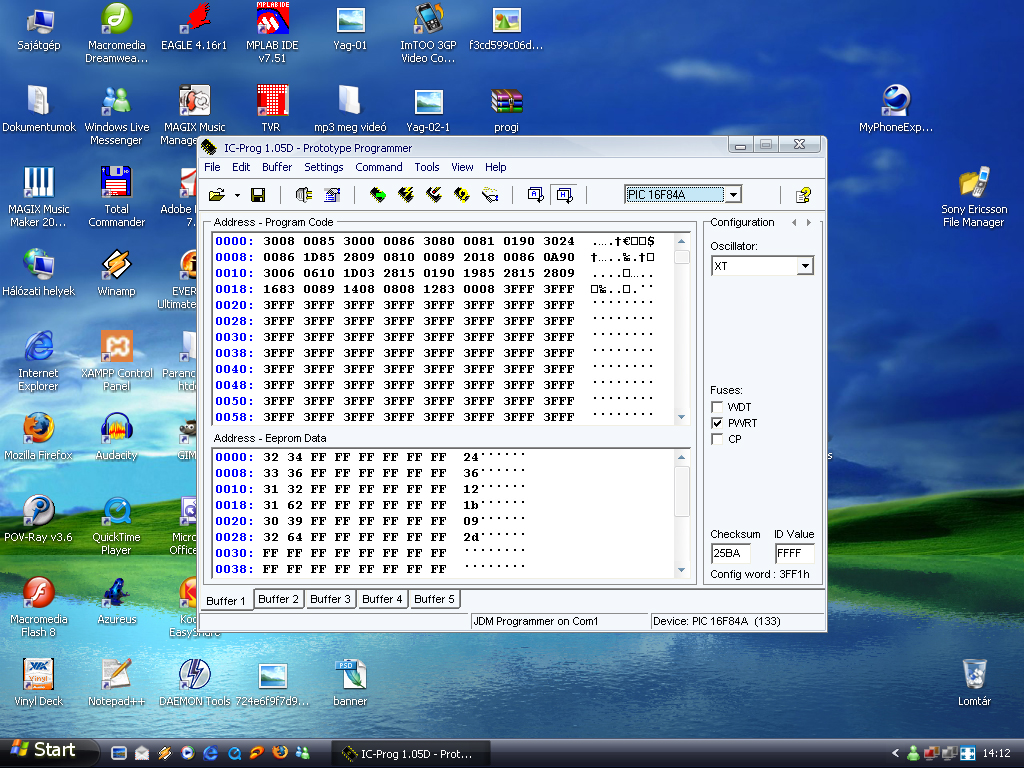Open Sony Ericsson File Manager icon
Screen dimensions: 1024x768
974,196
